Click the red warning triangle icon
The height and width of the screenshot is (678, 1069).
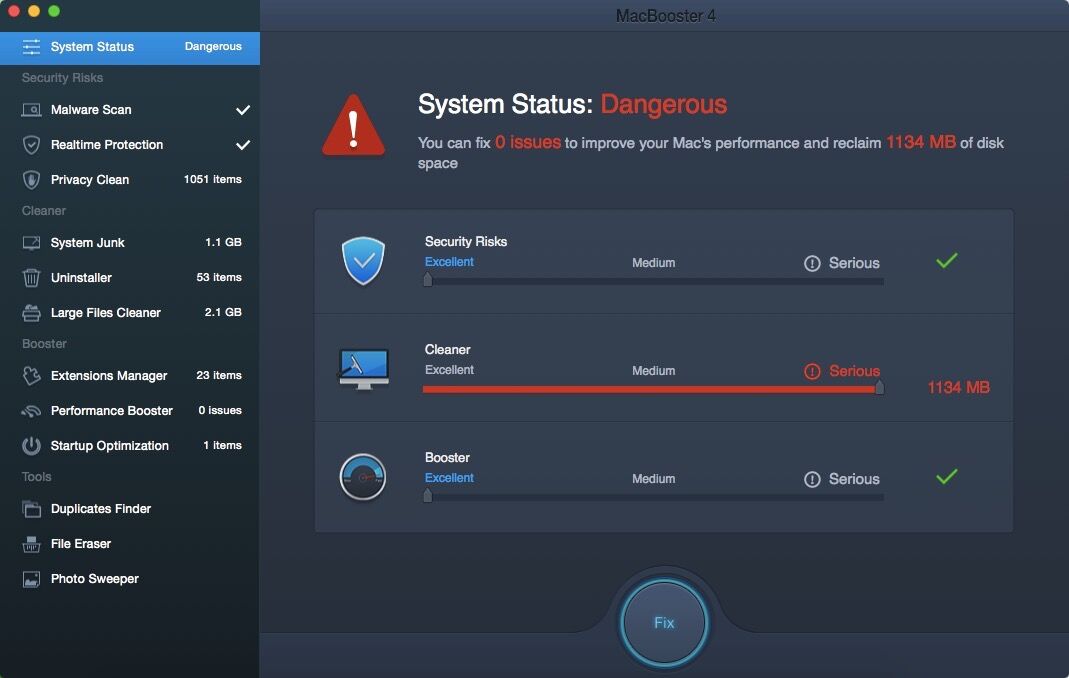pyautogui.click(x=353, y=126)
